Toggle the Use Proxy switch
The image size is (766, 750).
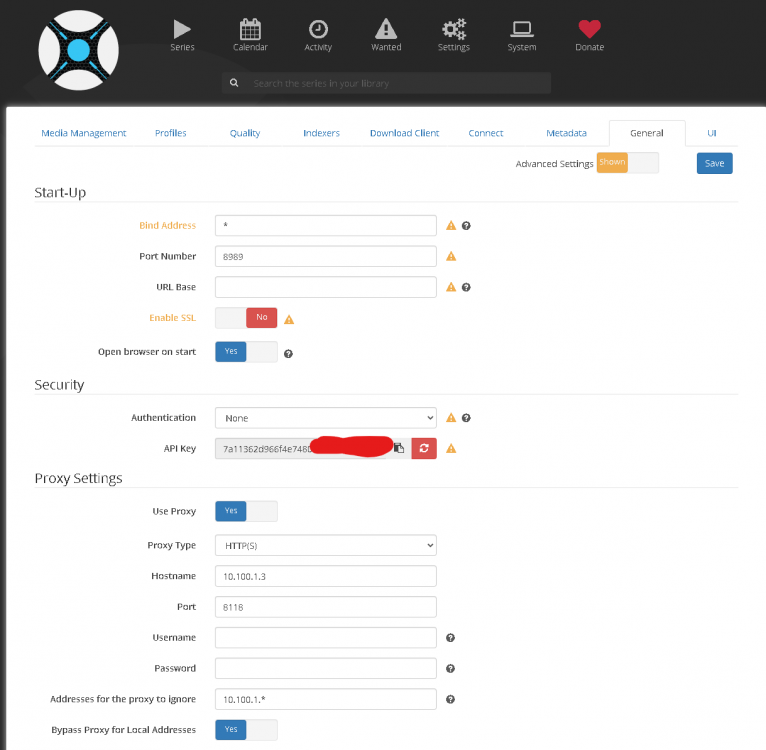point(246,511)
